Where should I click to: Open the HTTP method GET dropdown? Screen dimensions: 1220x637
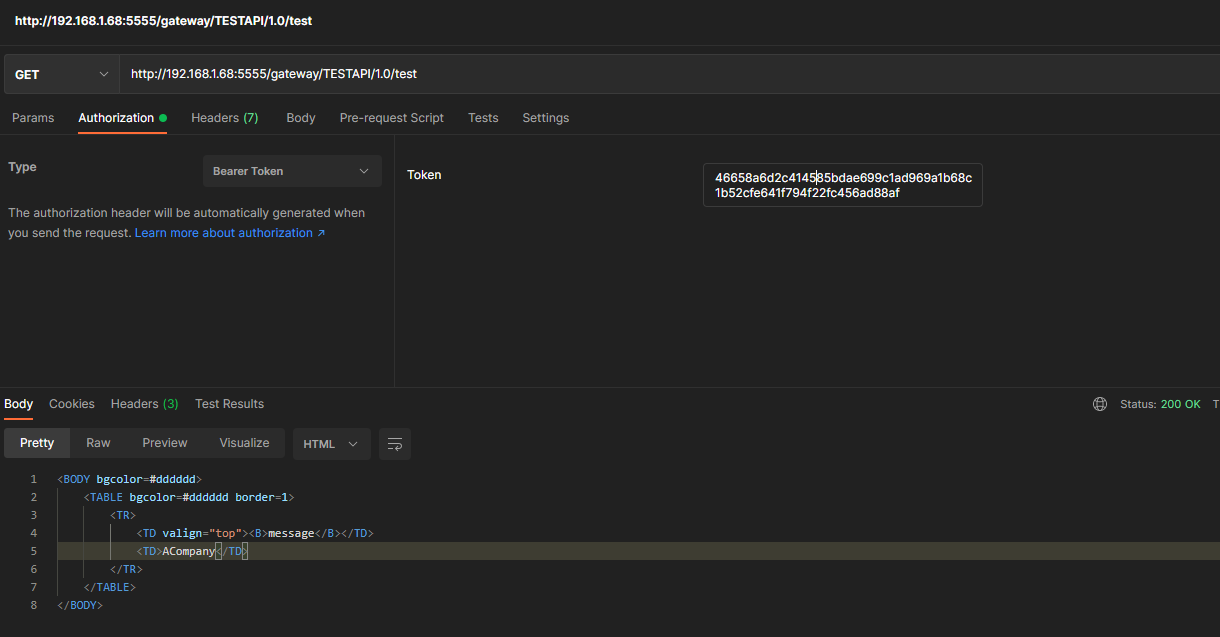(x=61, y=75)
